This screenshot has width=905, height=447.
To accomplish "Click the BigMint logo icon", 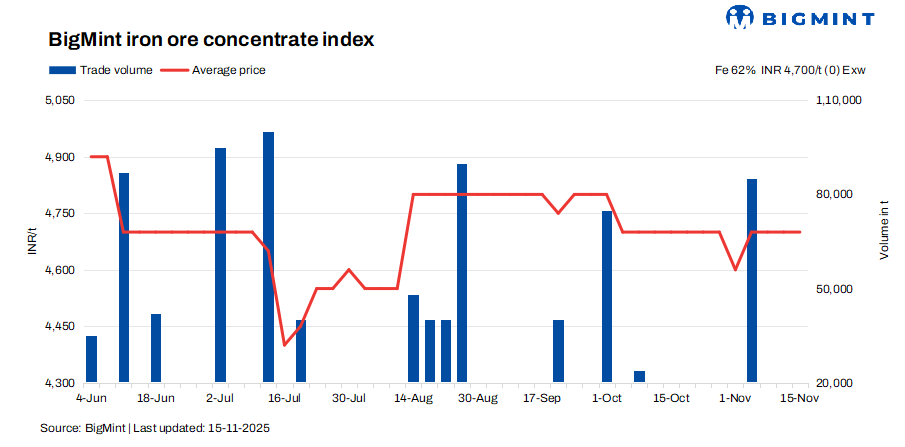I will [740, 18].
